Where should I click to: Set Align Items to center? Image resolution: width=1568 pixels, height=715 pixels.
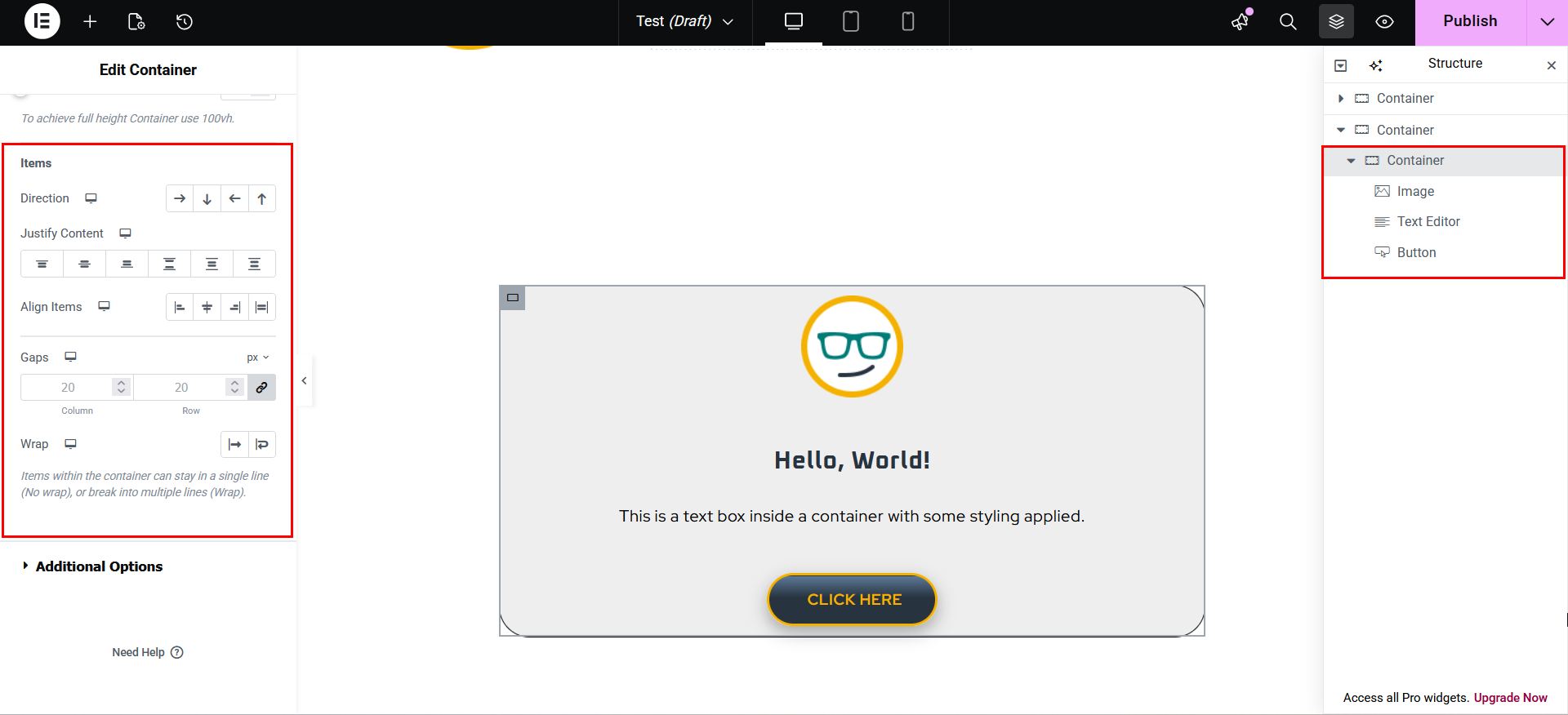[207, 307]
